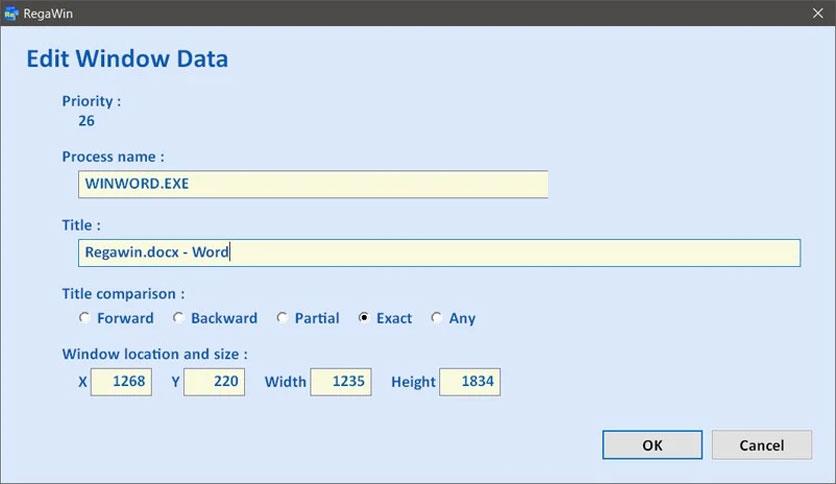Confirm changes with the OK button

click(652, 445)
